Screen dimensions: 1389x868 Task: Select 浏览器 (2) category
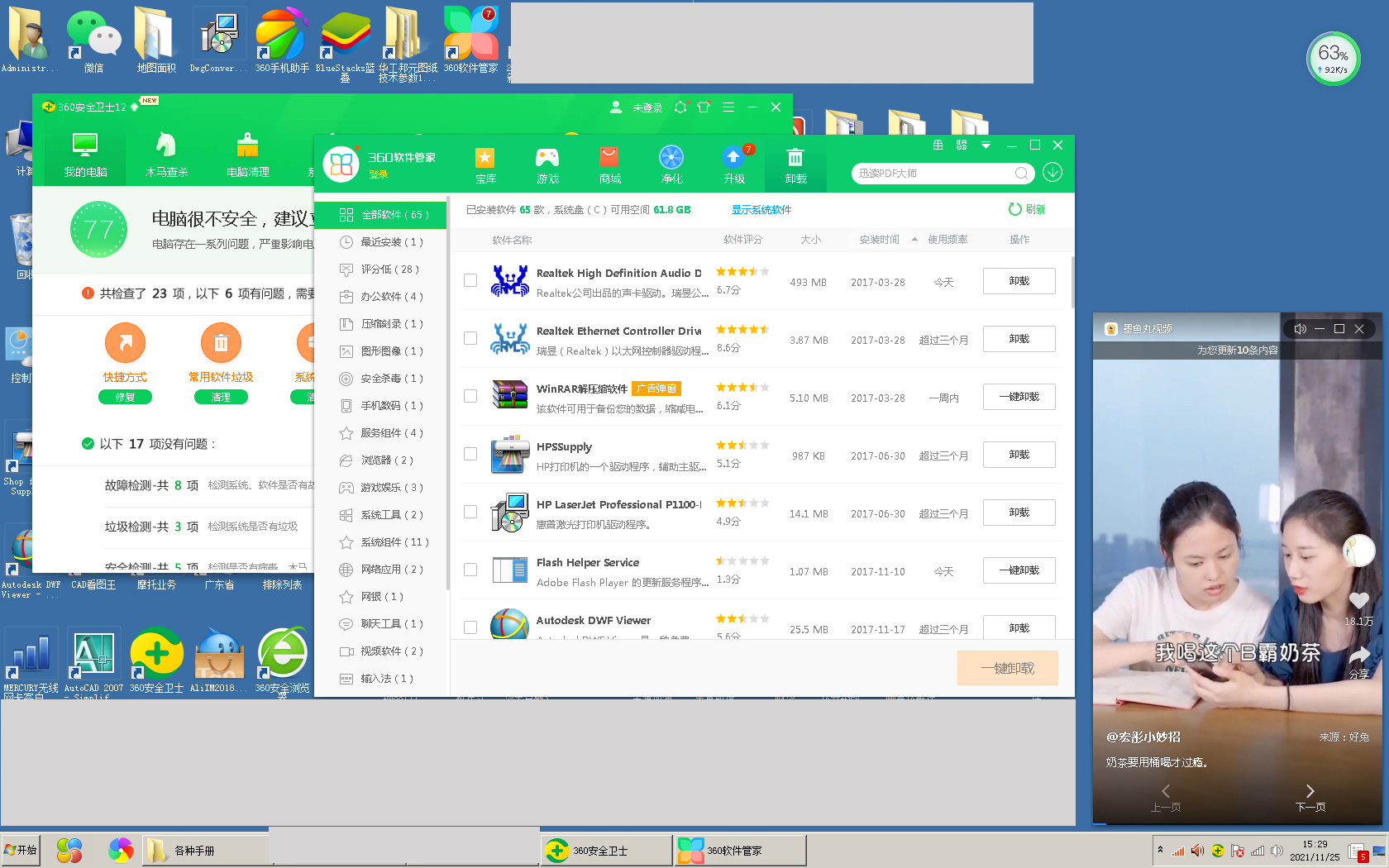(381, 460)
